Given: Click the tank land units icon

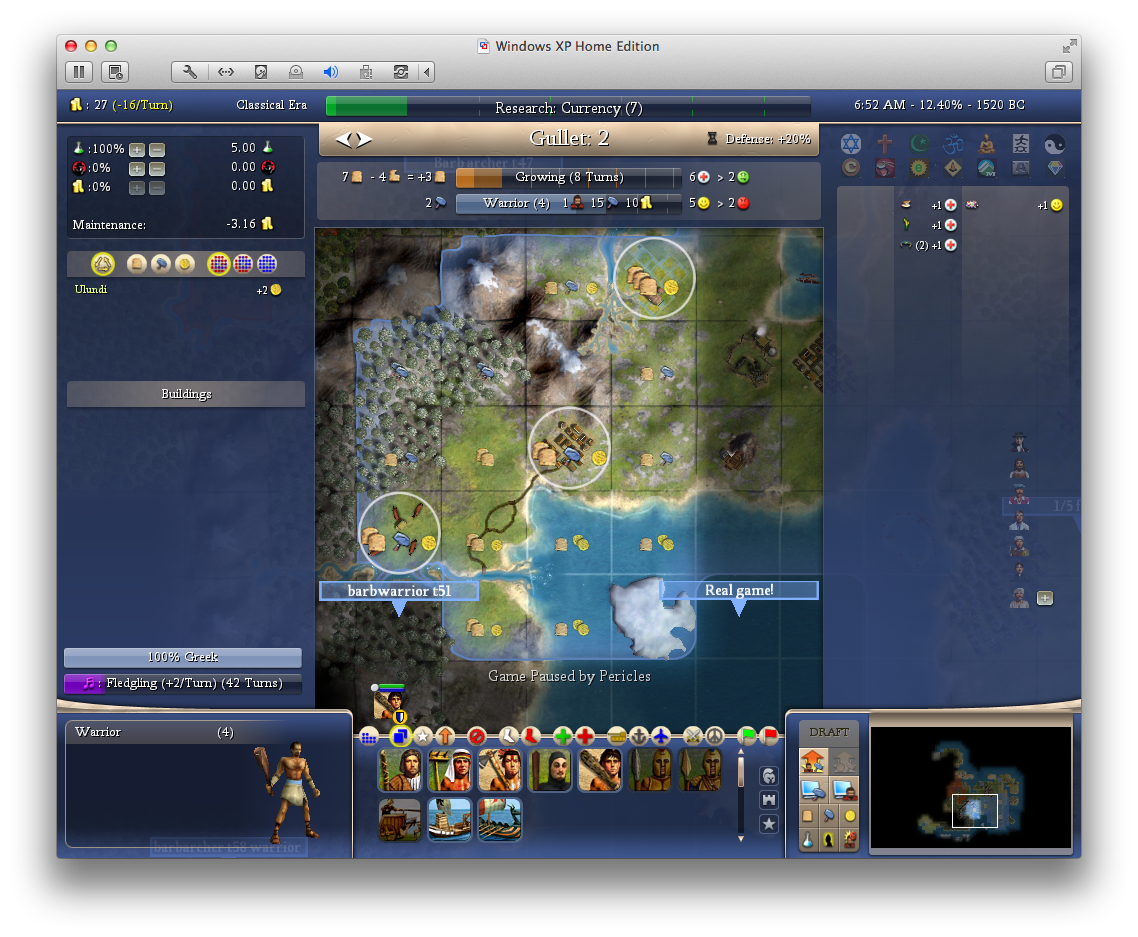Looking at the screenshot, I should click(616, 737).
